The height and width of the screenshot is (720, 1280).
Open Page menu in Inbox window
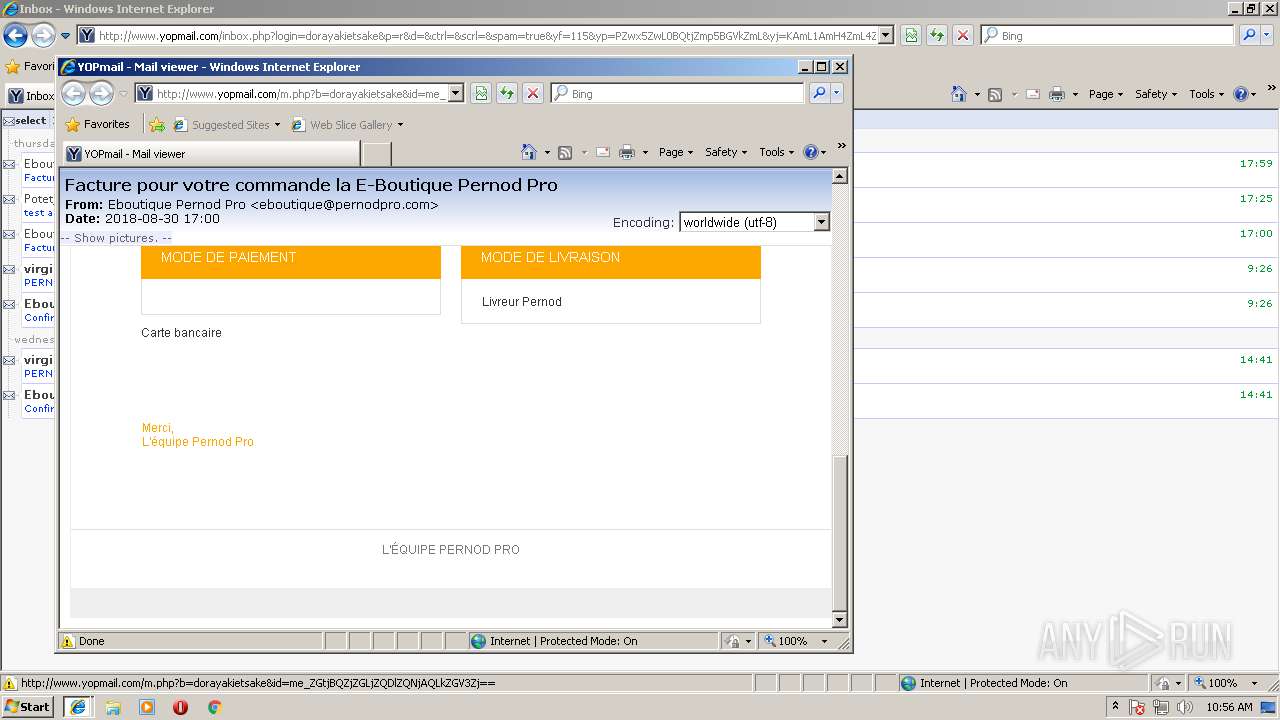1106,94
